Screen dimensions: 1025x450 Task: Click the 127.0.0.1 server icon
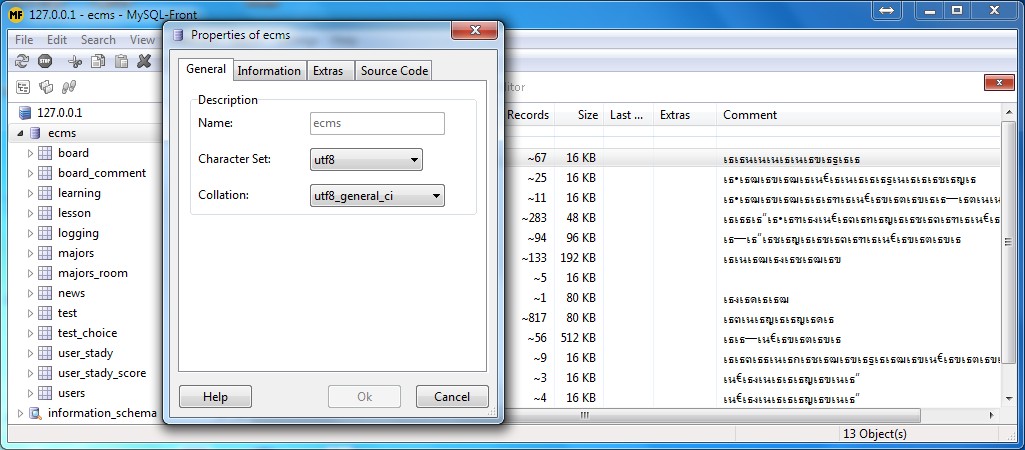(25, 113)
